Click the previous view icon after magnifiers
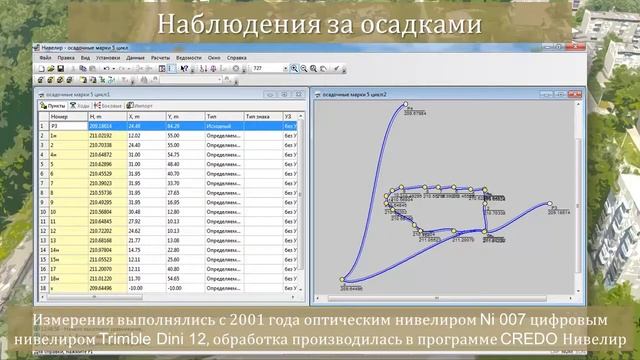640x360 pixels. [323, 69]
